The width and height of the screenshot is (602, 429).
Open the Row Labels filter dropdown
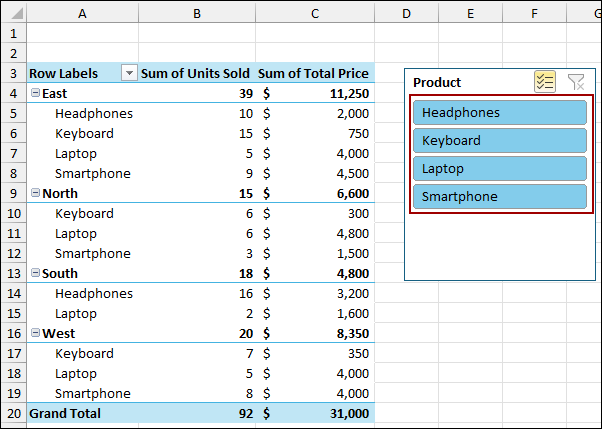[x=128, y=73]
